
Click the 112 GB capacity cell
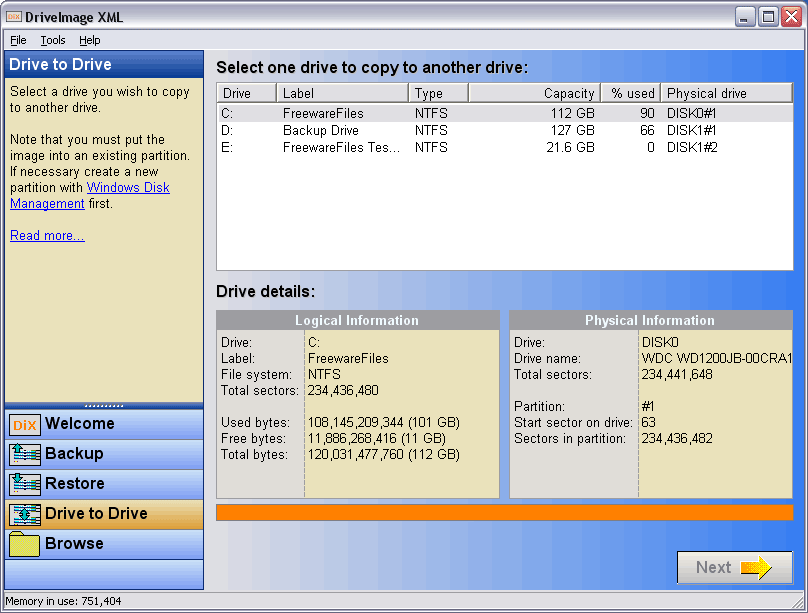click(x=573, y=113)
